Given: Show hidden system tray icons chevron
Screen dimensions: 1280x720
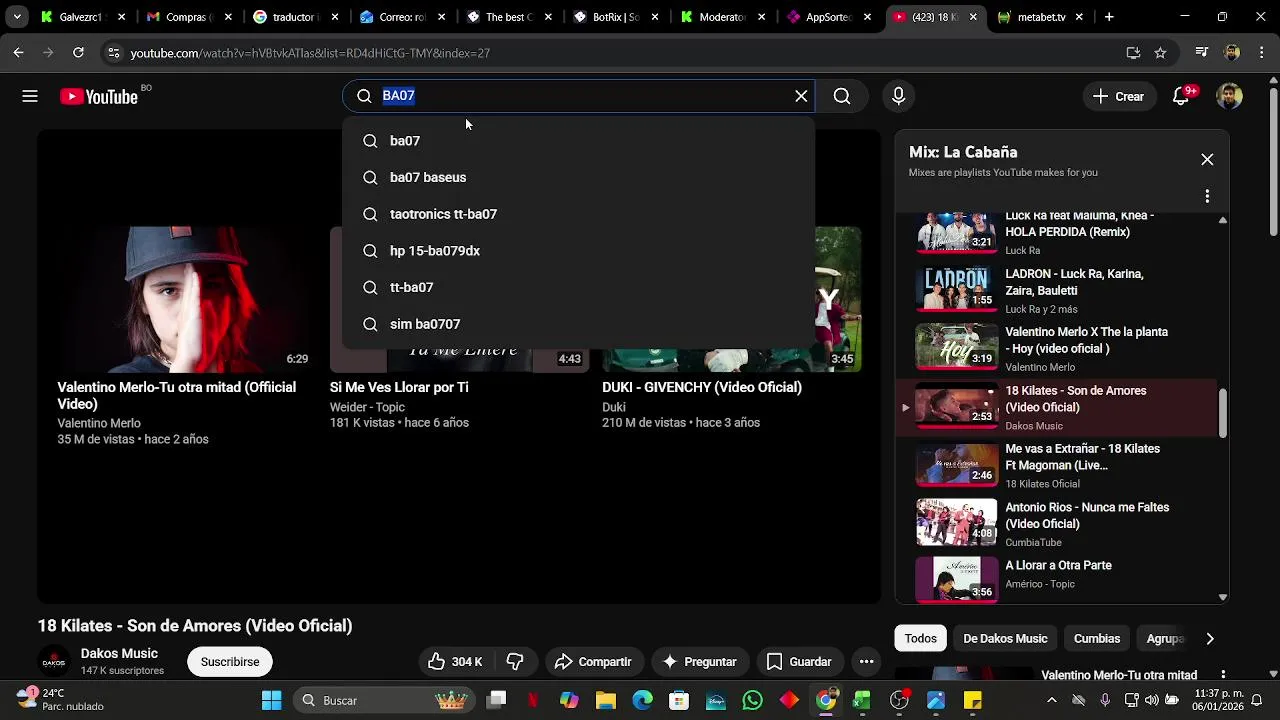Looking at the screenshot, I should pos(1051,700).
